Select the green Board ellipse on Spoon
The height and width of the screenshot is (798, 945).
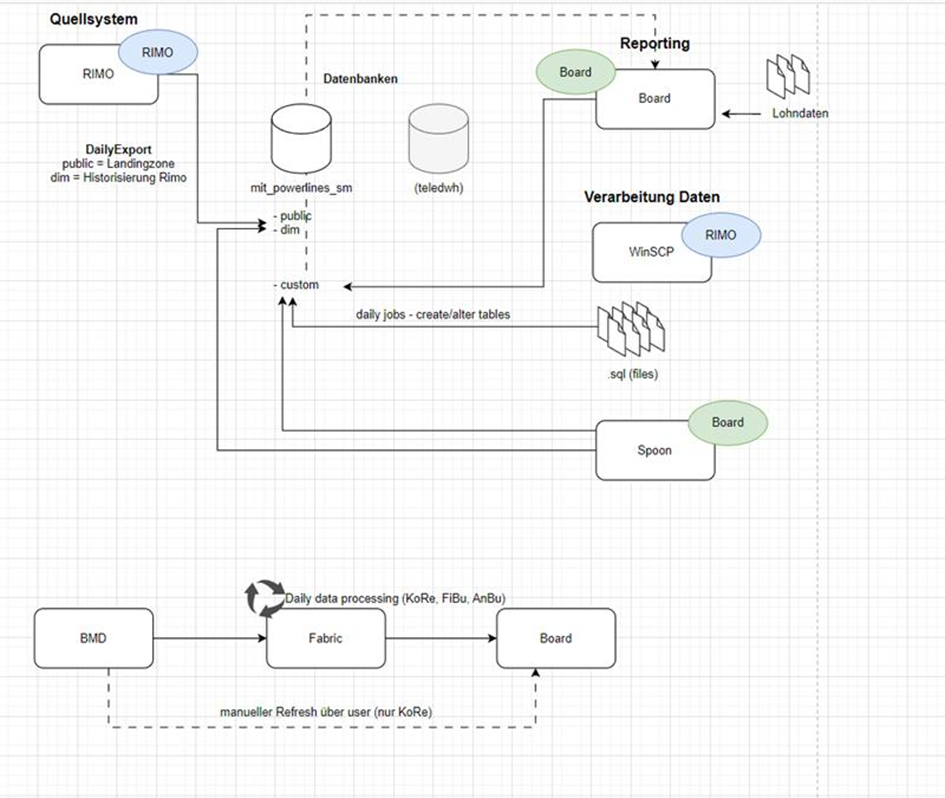click(x=727, y=423)
